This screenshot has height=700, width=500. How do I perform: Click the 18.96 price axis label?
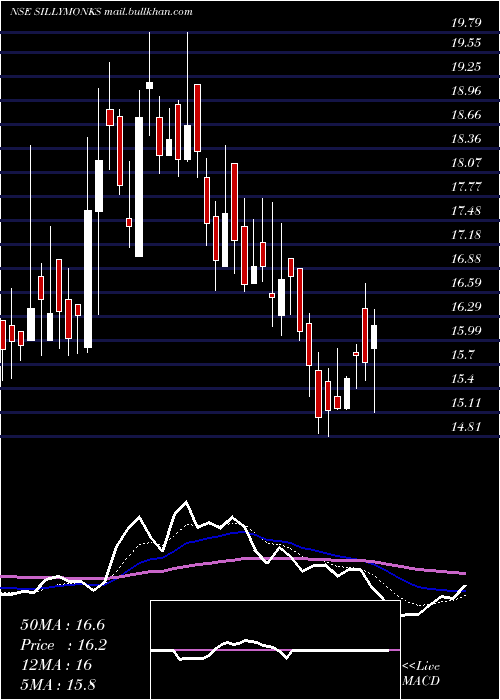[x=466, y=91]
